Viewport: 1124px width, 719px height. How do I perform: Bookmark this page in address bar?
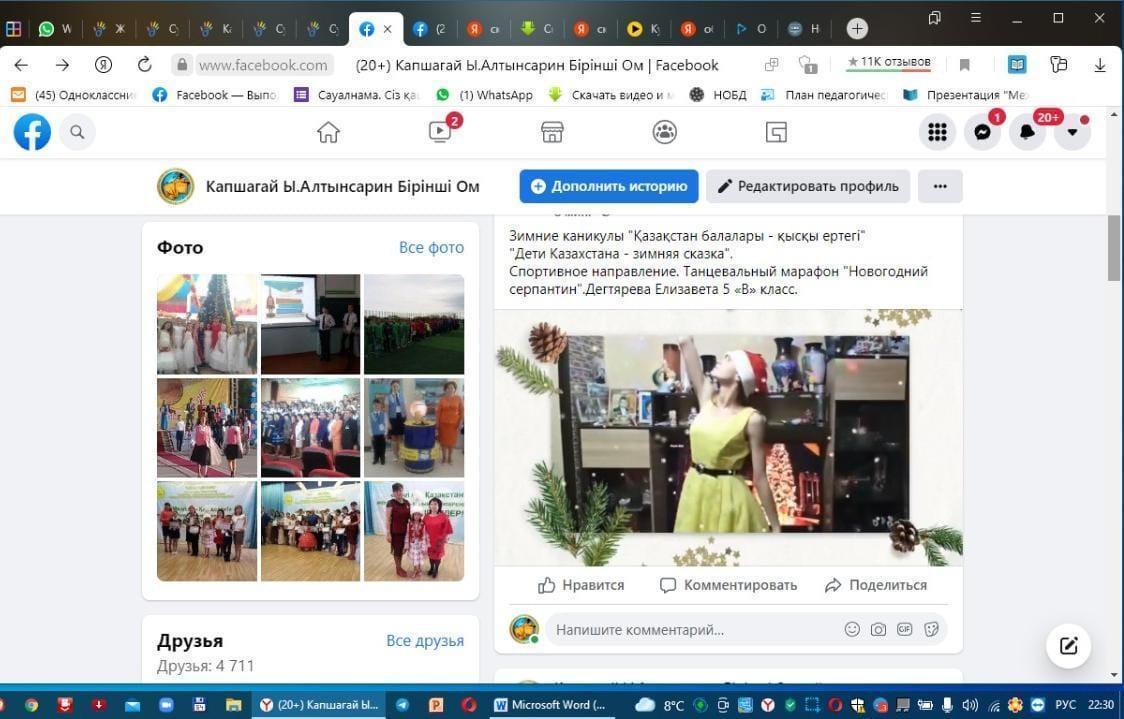click(965, 65)
